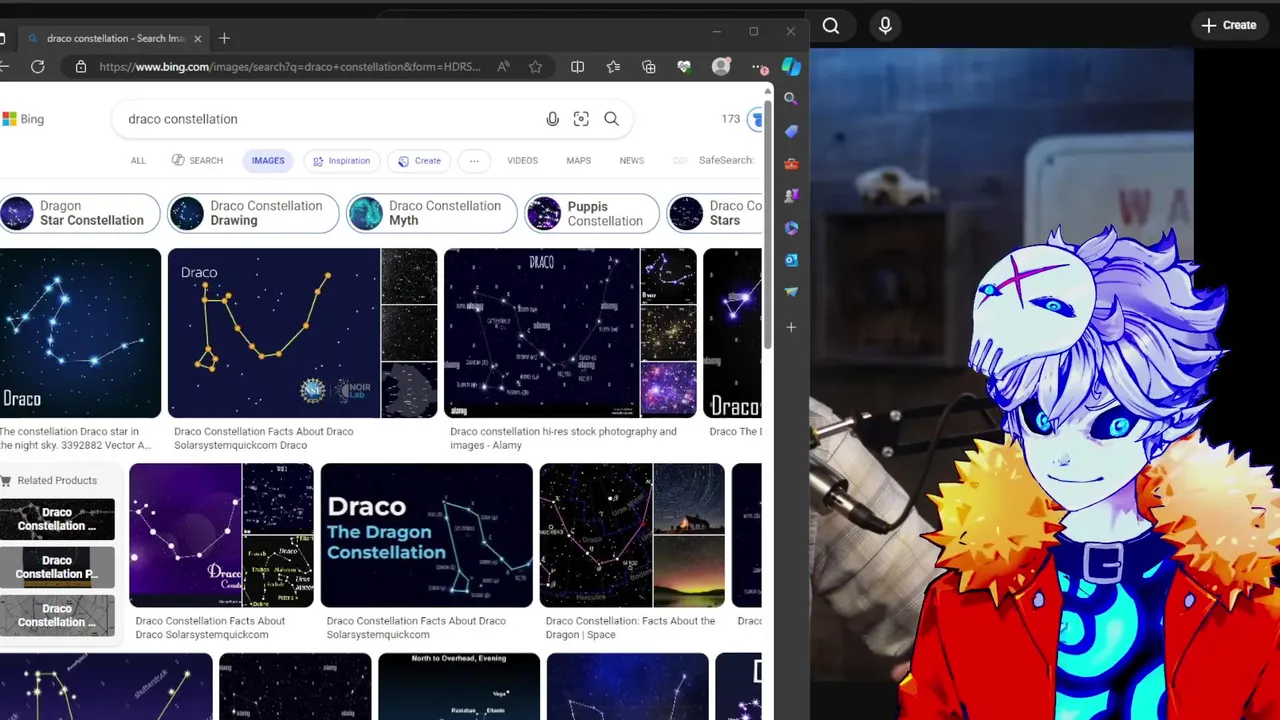Viewport: 1280px width, 720px height.
Task: Switch to VIDEOS tab
Action: click(x=522, y=161)
